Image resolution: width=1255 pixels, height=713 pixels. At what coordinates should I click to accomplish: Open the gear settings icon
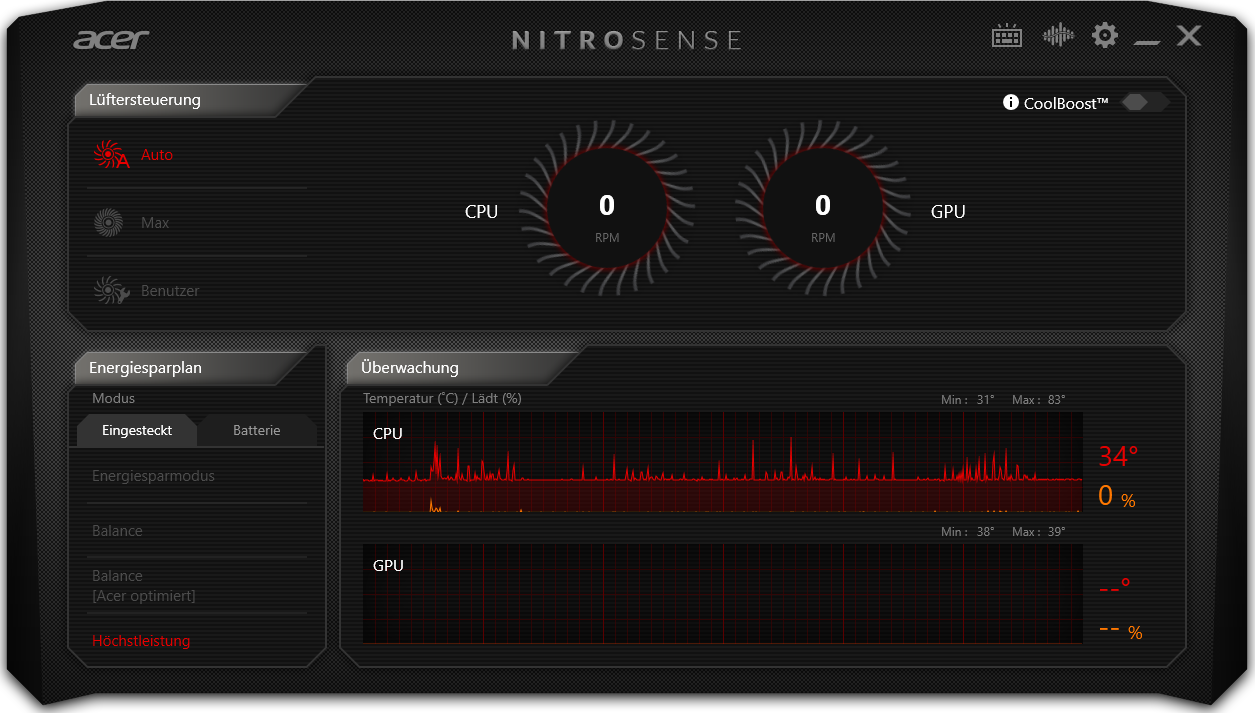point(1105,36)
